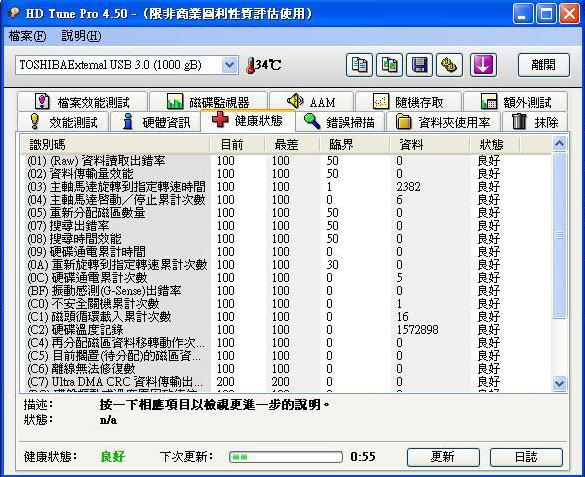Open the 說明(H) help menu
This screenshot has height=477, width=585.
point(81,36)
